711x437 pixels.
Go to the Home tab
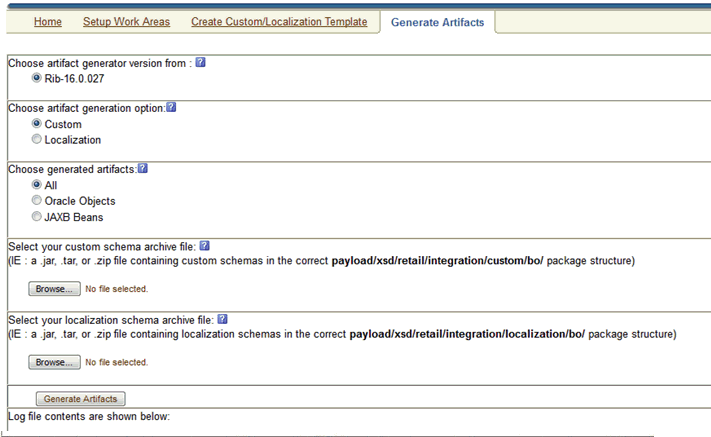[x=48, y=22]
